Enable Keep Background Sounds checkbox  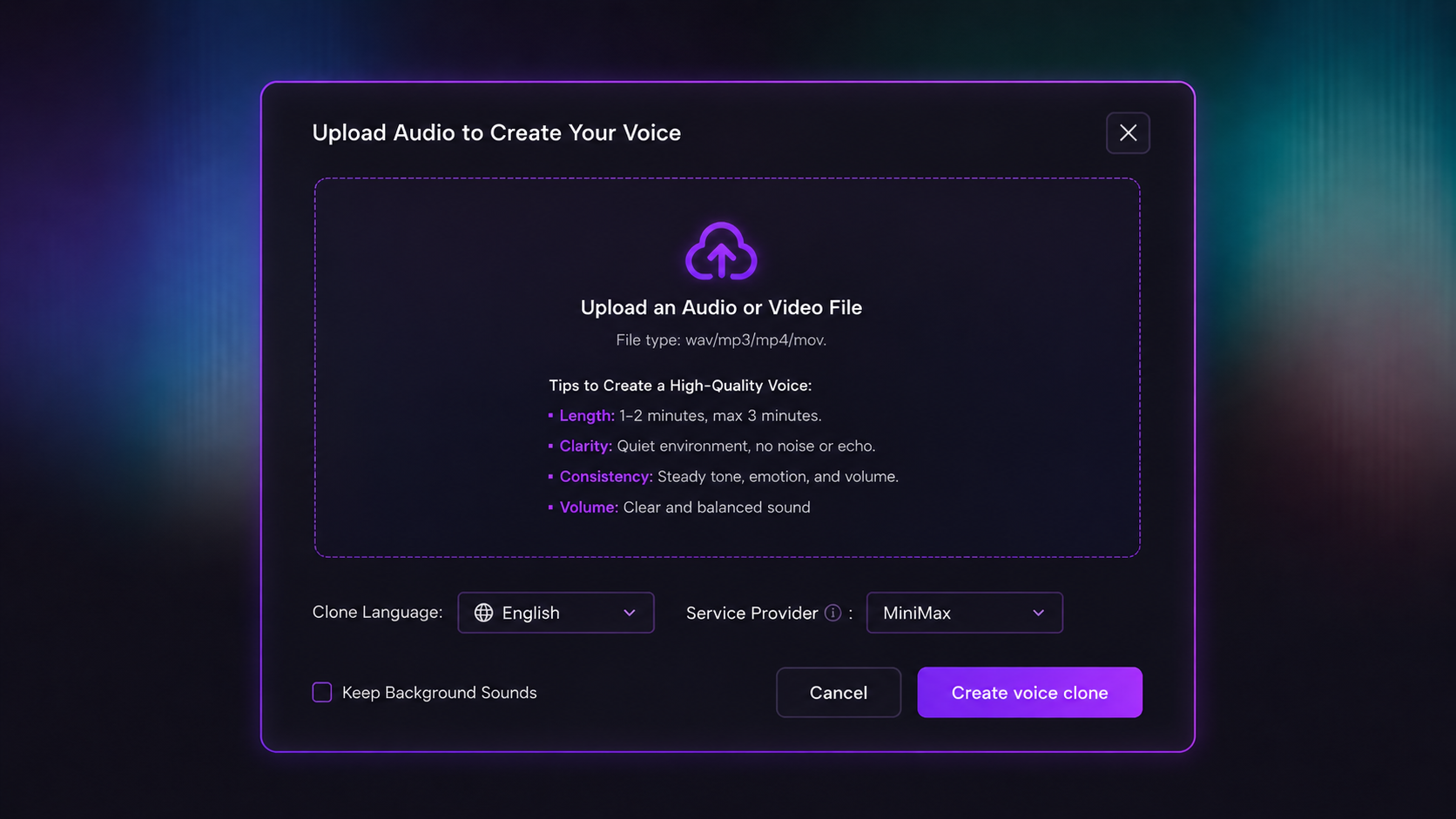pos(322,693)
